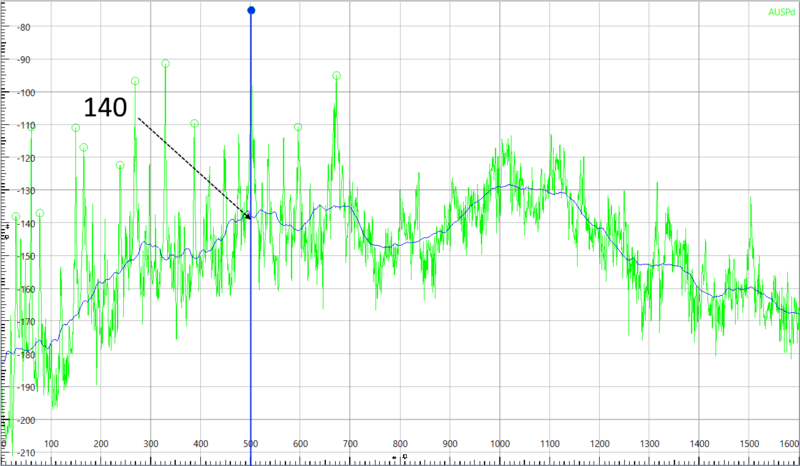Select the circled peak marker near 390
Screen dimensions: 800x466
tap(194, 124)
